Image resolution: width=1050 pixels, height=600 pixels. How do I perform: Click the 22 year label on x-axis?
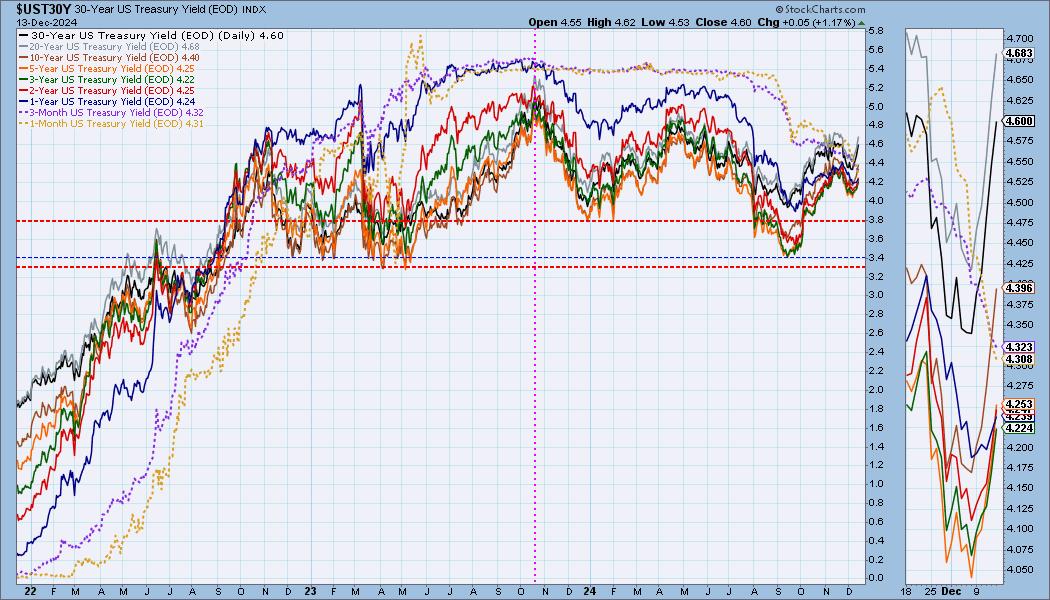click(30, 592)
